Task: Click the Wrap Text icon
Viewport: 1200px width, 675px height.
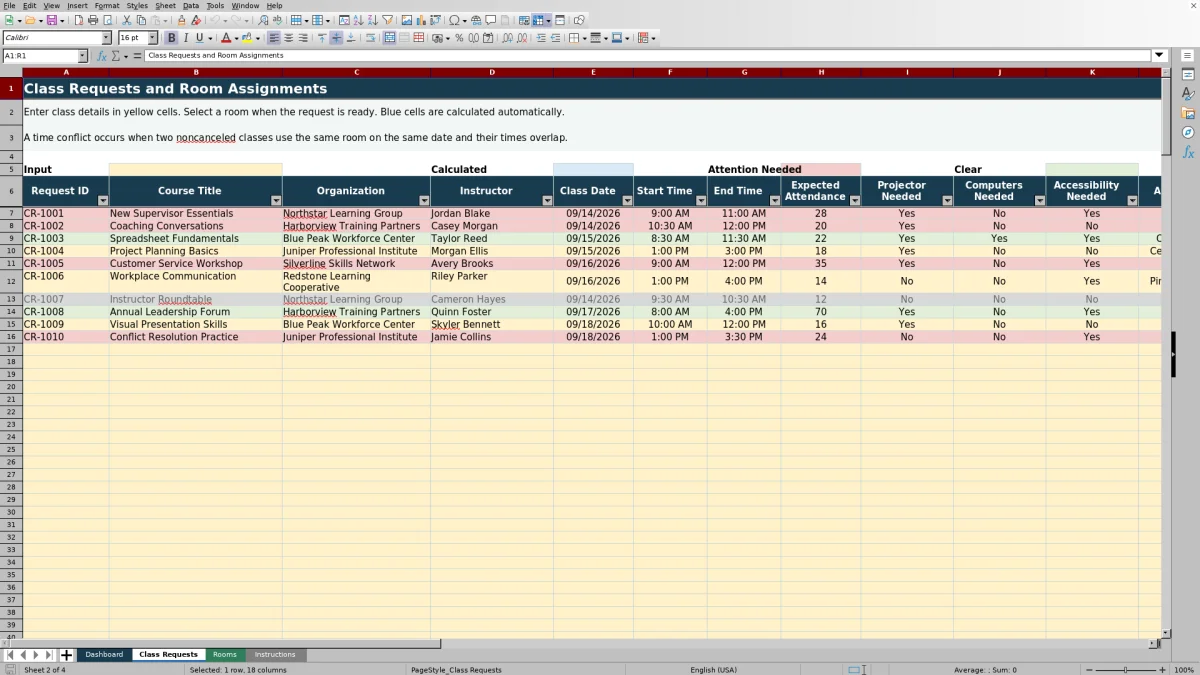Action: (x=370, y=38)
